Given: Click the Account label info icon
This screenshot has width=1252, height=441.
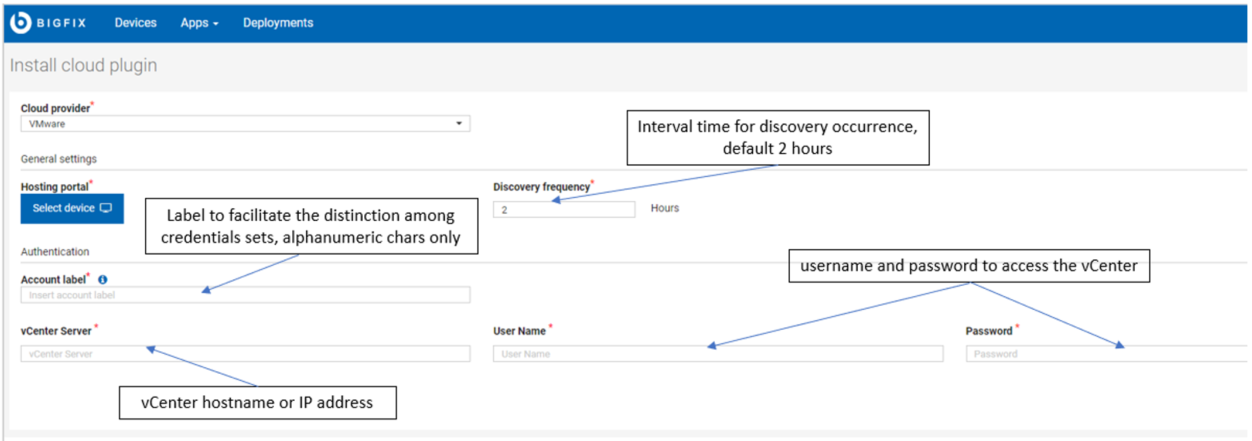Looking at the screenshot, I should (103, 280).
